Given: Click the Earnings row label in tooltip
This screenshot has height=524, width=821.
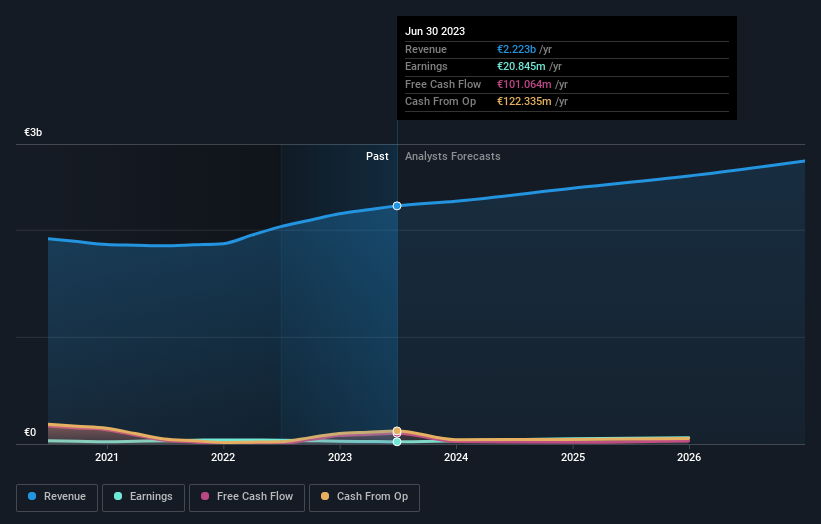Looking at the screenshot, I should (426, 66).
